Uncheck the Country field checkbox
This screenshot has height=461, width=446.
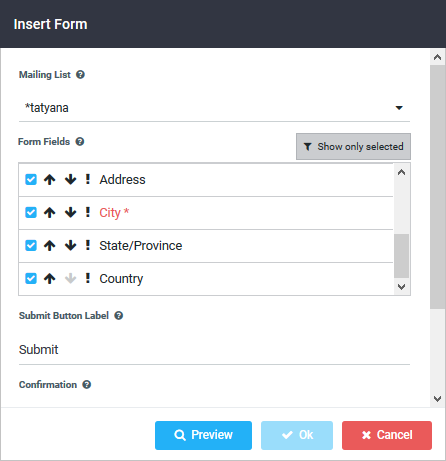(31, 278)
